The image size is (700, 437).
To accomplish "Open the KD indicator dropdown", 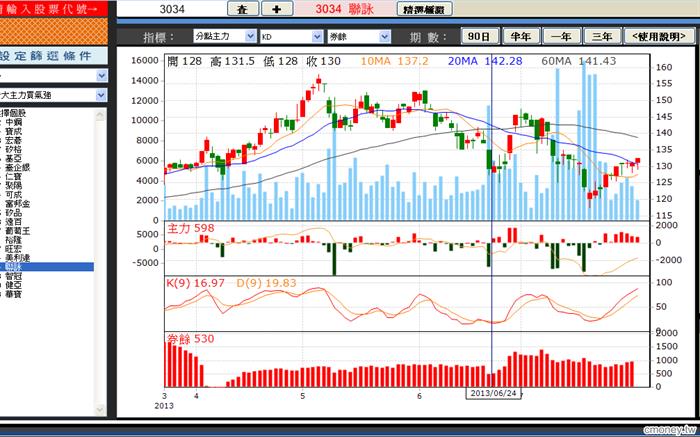I will click(292, 37).
